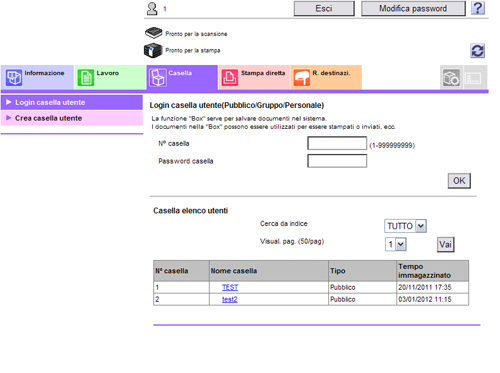Image resolution: width=500 pixels, height=373 pixels.
Task: Open the R. destinazi. tab
Action: [326, 77]
